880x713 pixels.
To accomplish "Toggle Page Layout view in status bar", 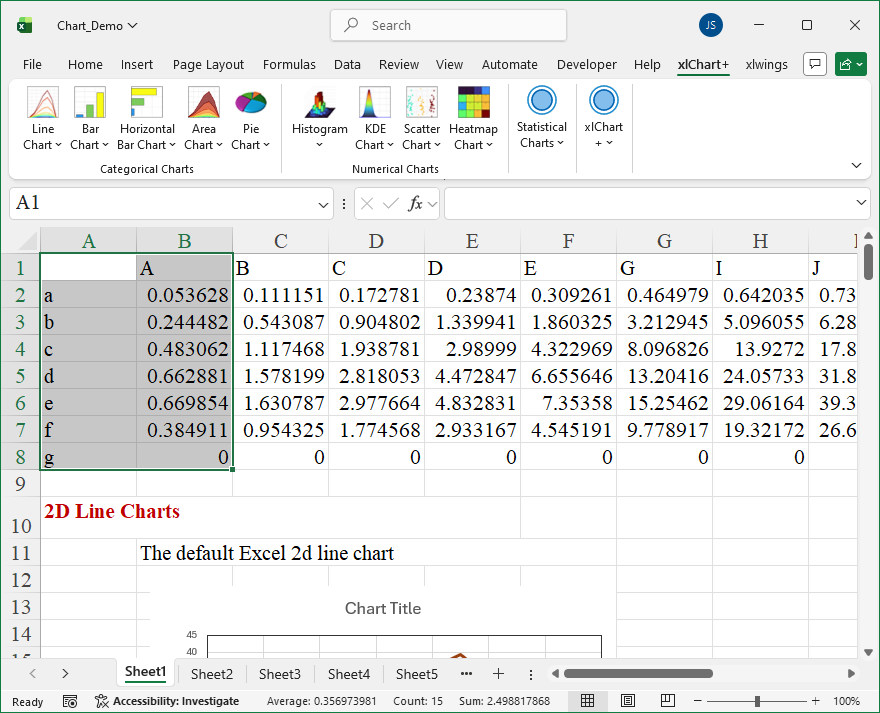I will point(628,701).
